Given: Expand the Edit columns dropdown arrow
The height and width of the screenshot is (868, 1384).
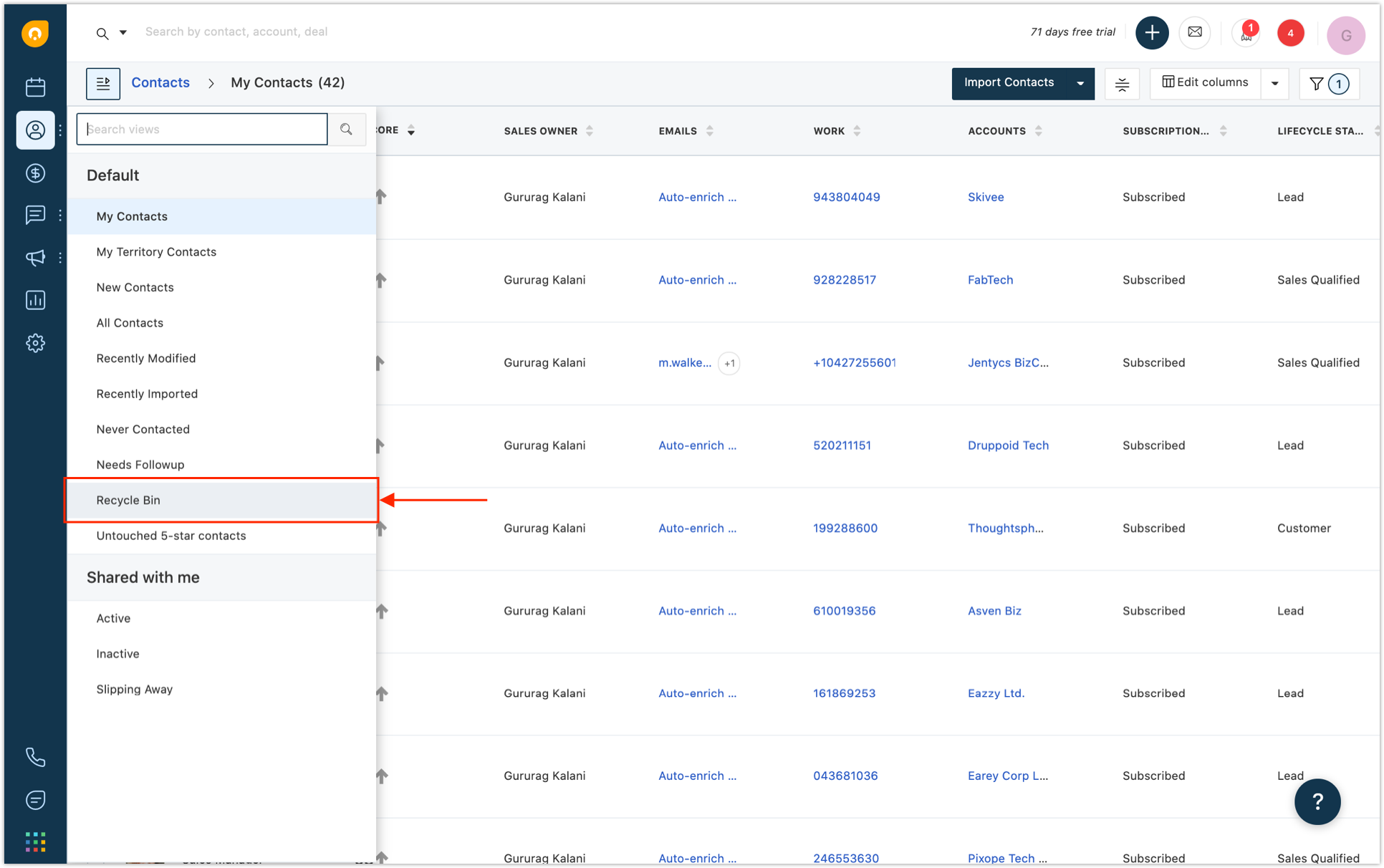Looking at the screenshot, I should [1274, 84].
